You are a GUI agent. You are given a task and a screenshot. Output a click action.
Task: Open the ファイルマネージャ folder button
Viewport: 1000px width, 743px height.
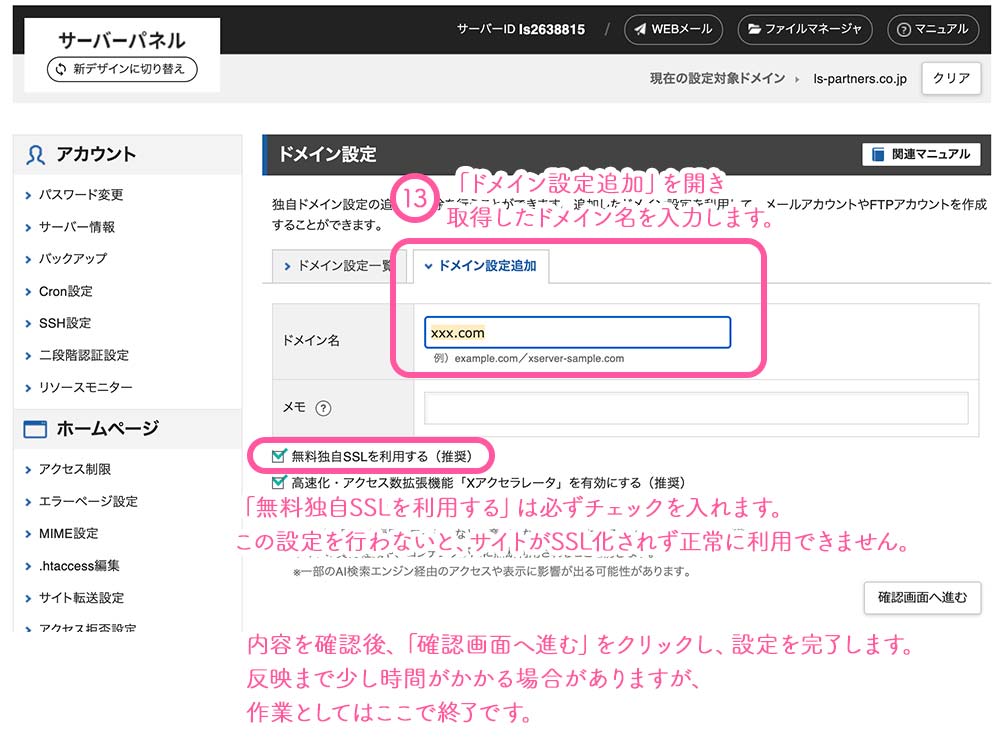click(x=805, y=29)
